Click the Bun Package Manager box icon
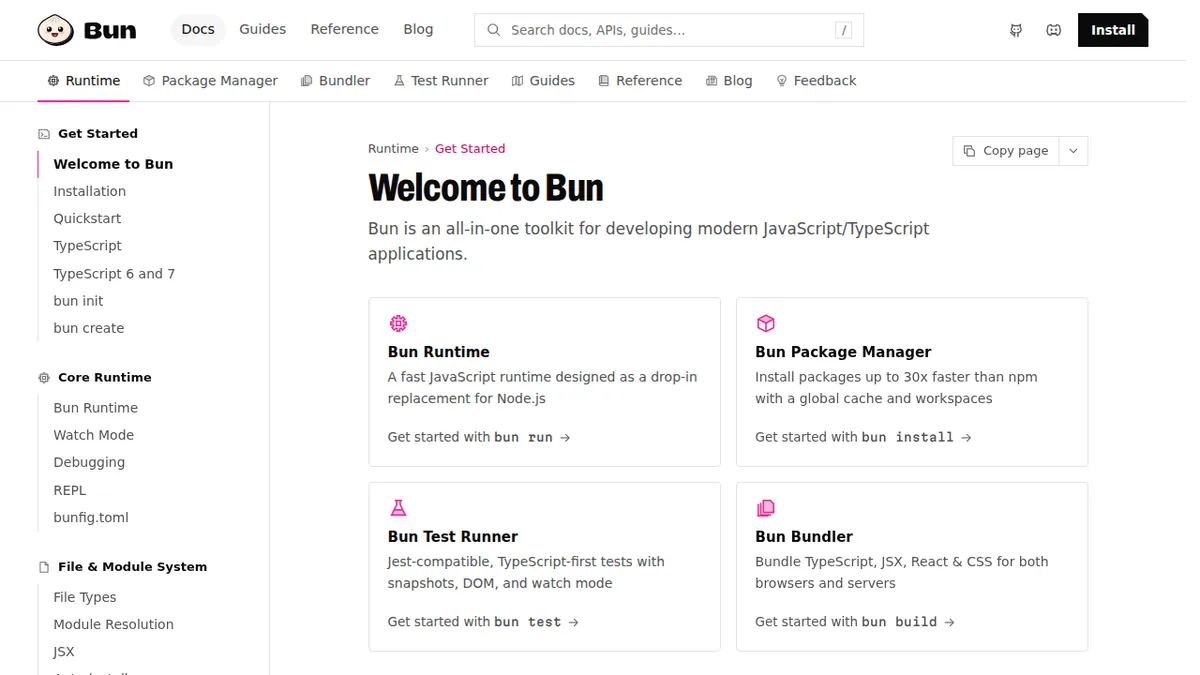 point(765,323)
